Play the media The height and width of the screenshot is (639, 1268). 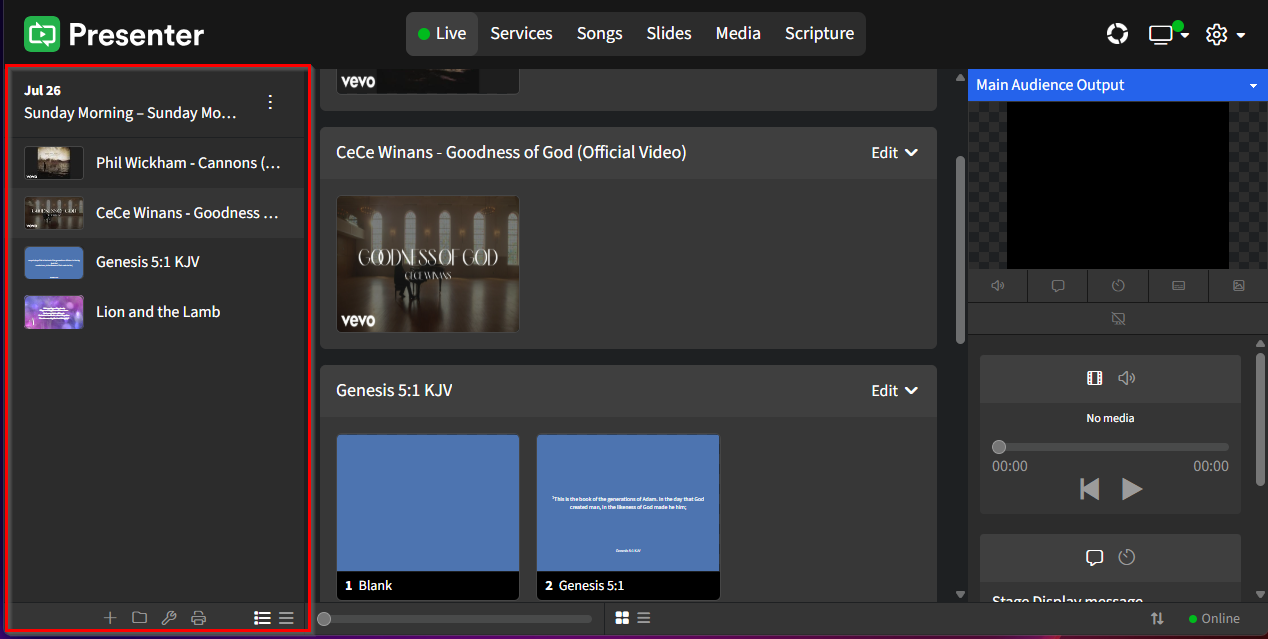point(1132,489)
